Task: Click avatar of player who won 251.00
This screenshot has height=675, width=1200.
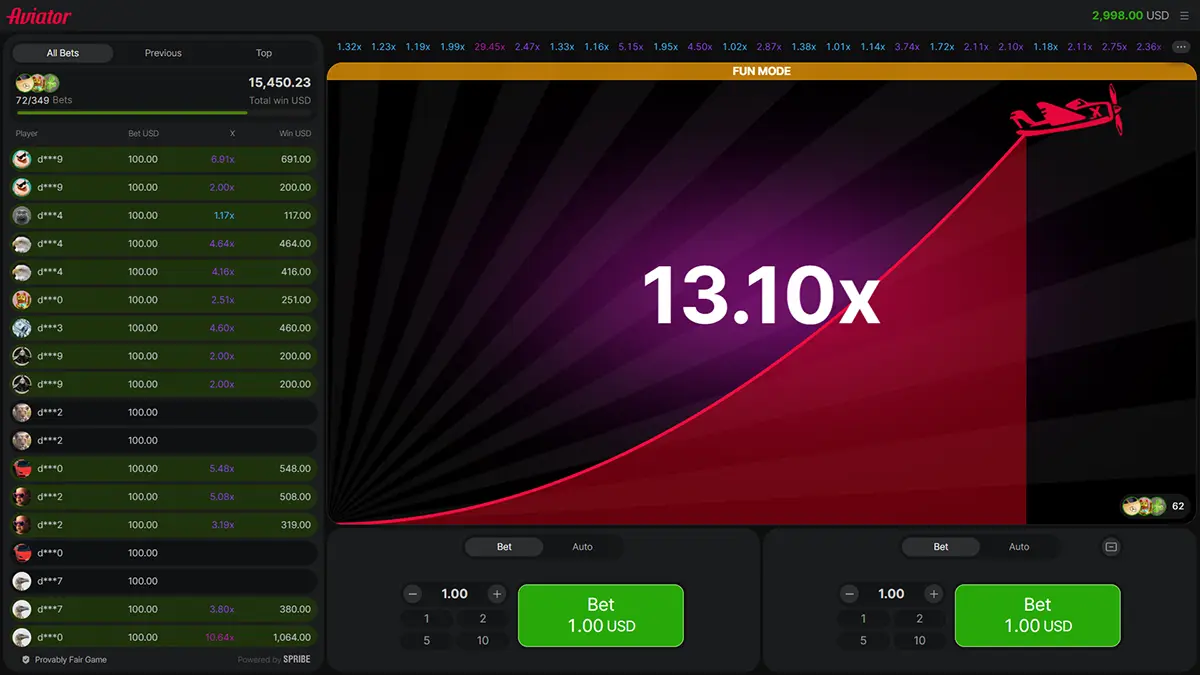Action: pyautogui.click(x=22, y=299)
